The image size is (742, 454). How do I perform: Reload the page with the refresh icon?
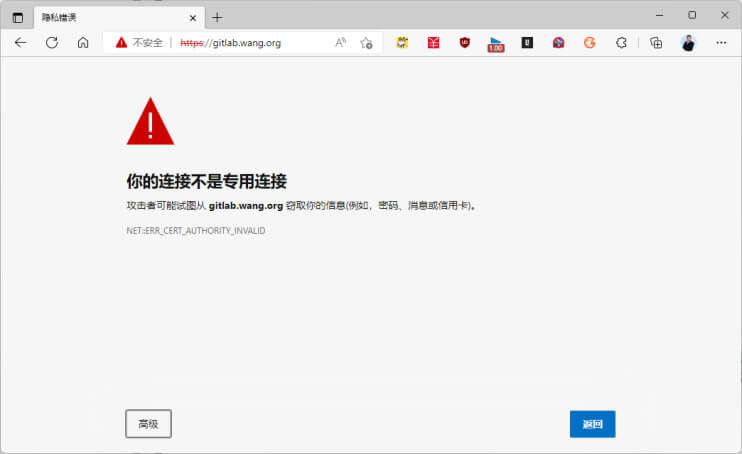coord(52,43)
